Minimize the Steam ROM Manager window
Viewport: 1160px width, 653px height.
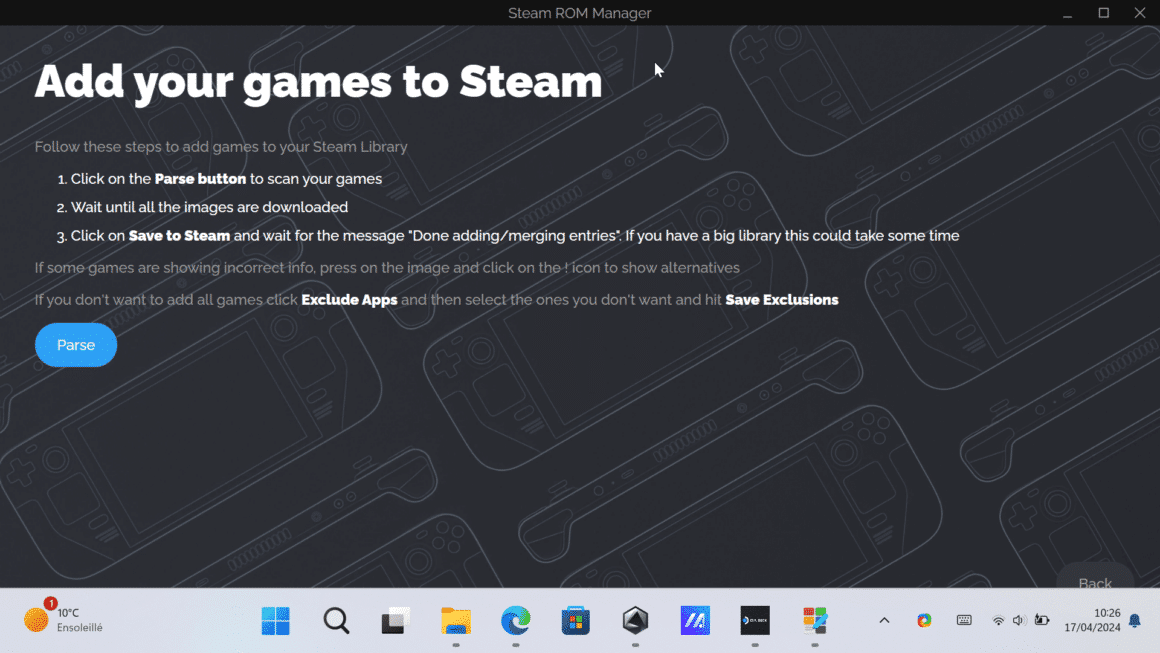click(1068, 13)
